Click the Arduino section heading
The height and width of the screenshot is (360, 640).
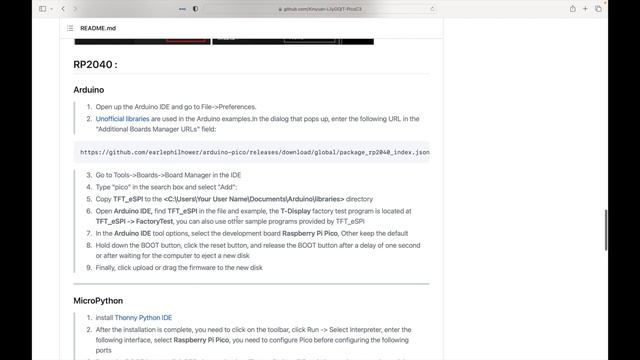click(x=89, y=90)
